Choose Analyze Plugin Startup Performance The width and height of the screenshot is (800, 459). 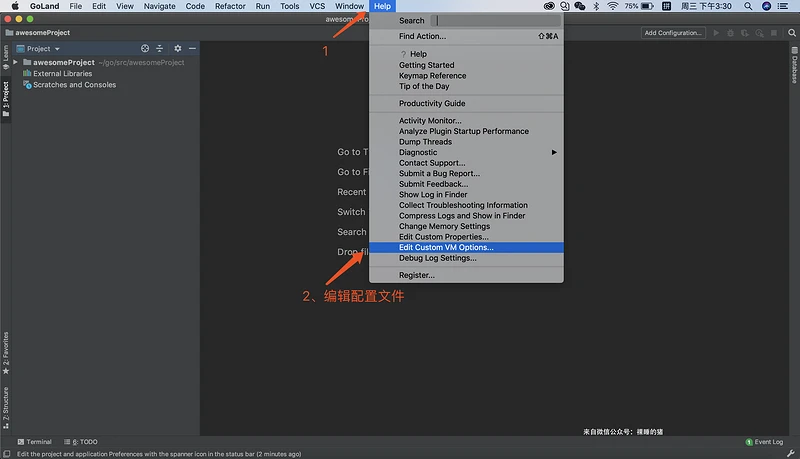pyautogui.click(x=466, y=131)
